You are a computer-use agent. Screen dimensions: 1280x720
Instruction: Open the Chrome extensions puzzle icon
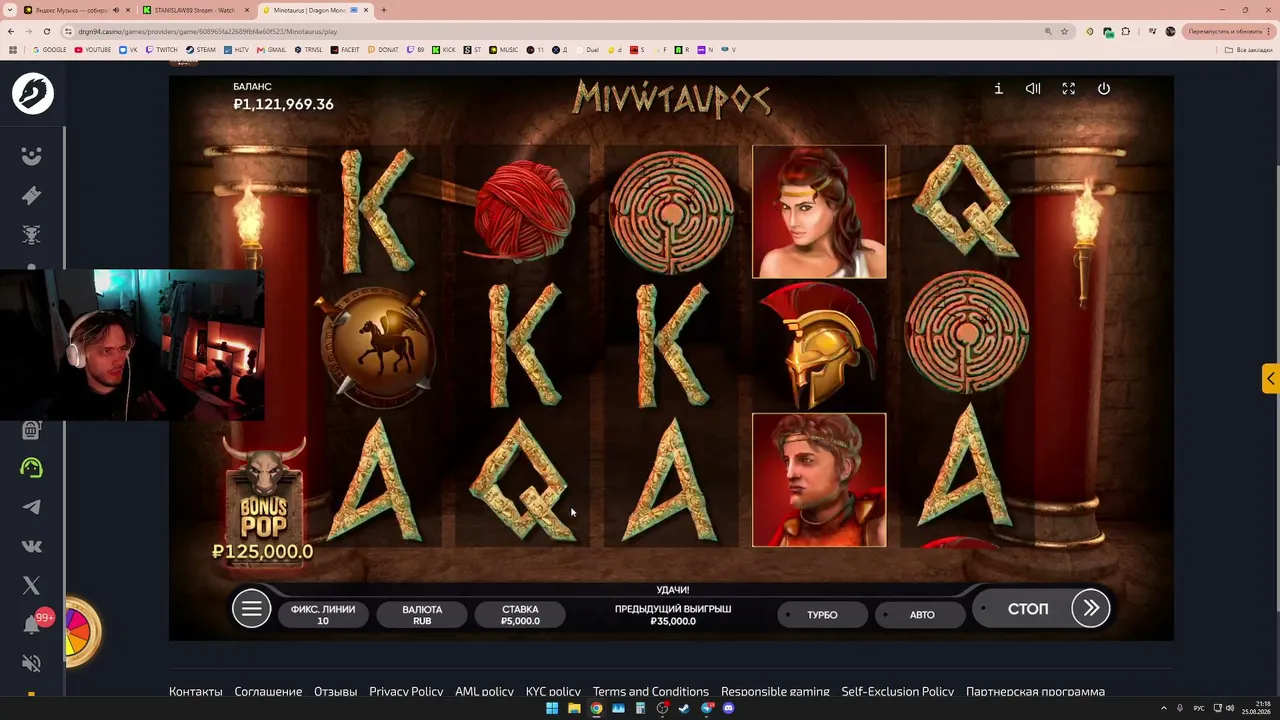(x=1126, y=32)
